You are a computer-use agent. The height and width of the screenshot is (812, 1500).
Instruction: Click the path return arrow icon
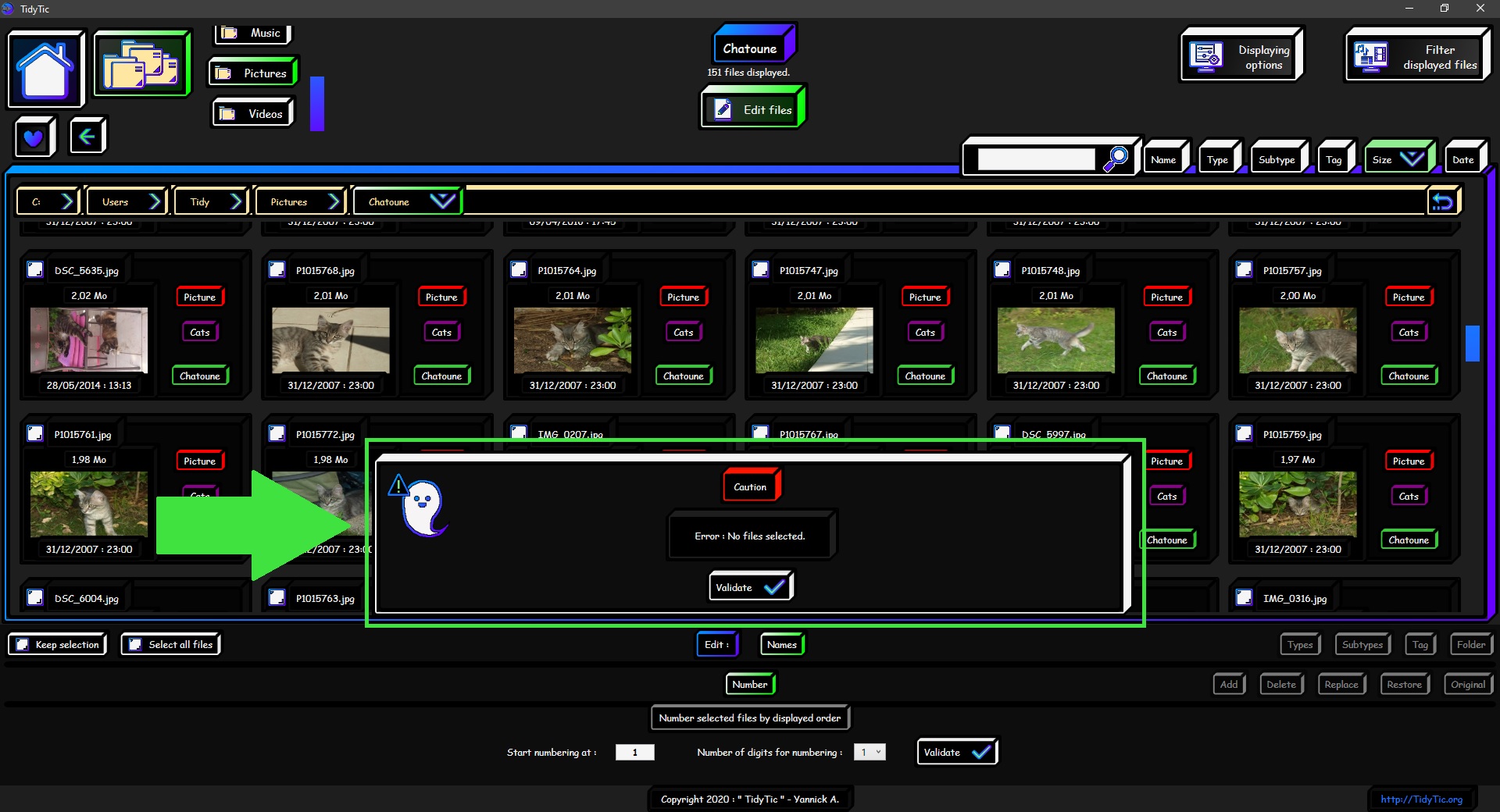coord(1442,202)
